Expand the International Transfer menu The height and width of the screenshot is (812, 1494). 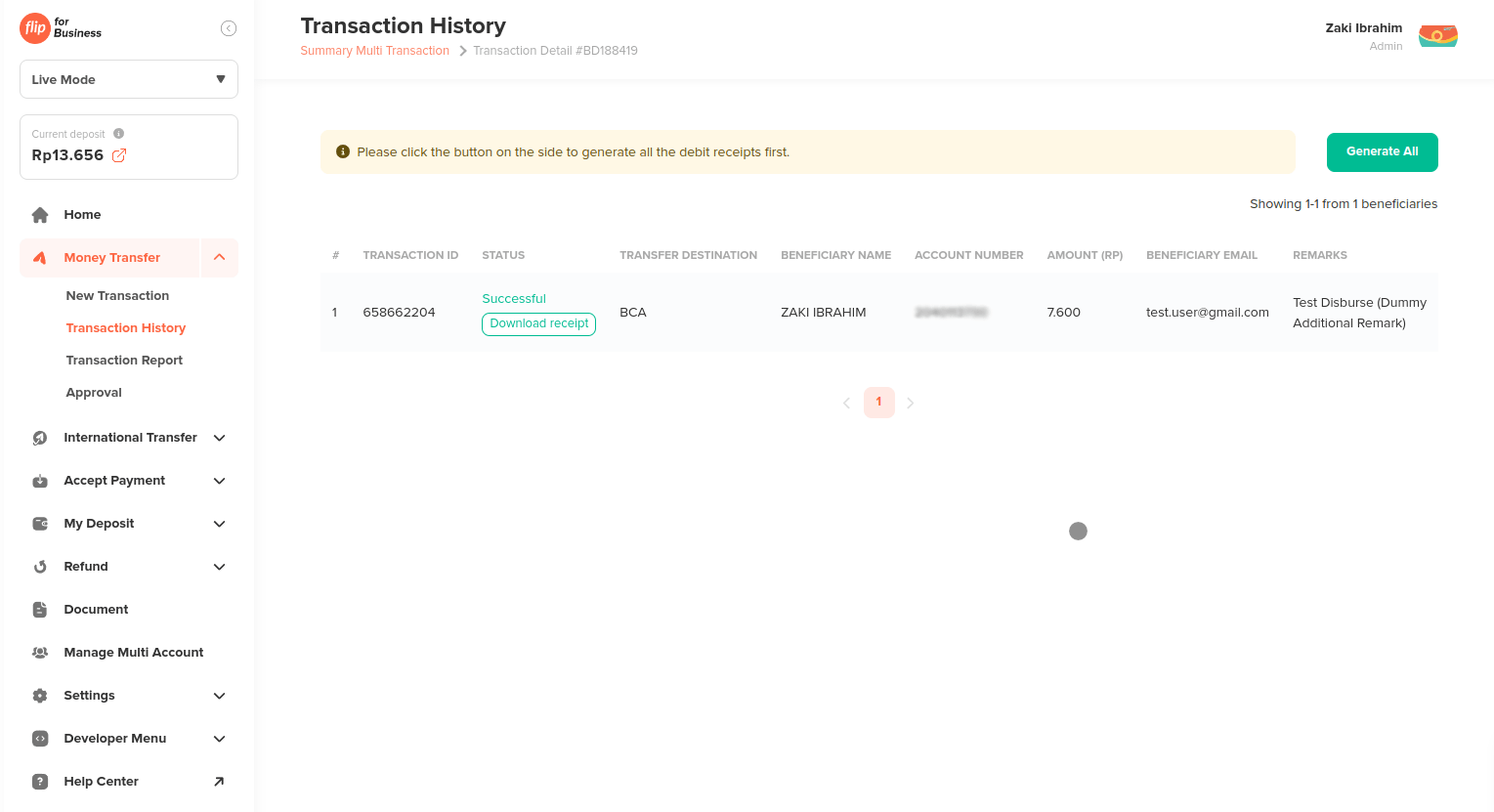pyautogui.click(x=220, y=438)
